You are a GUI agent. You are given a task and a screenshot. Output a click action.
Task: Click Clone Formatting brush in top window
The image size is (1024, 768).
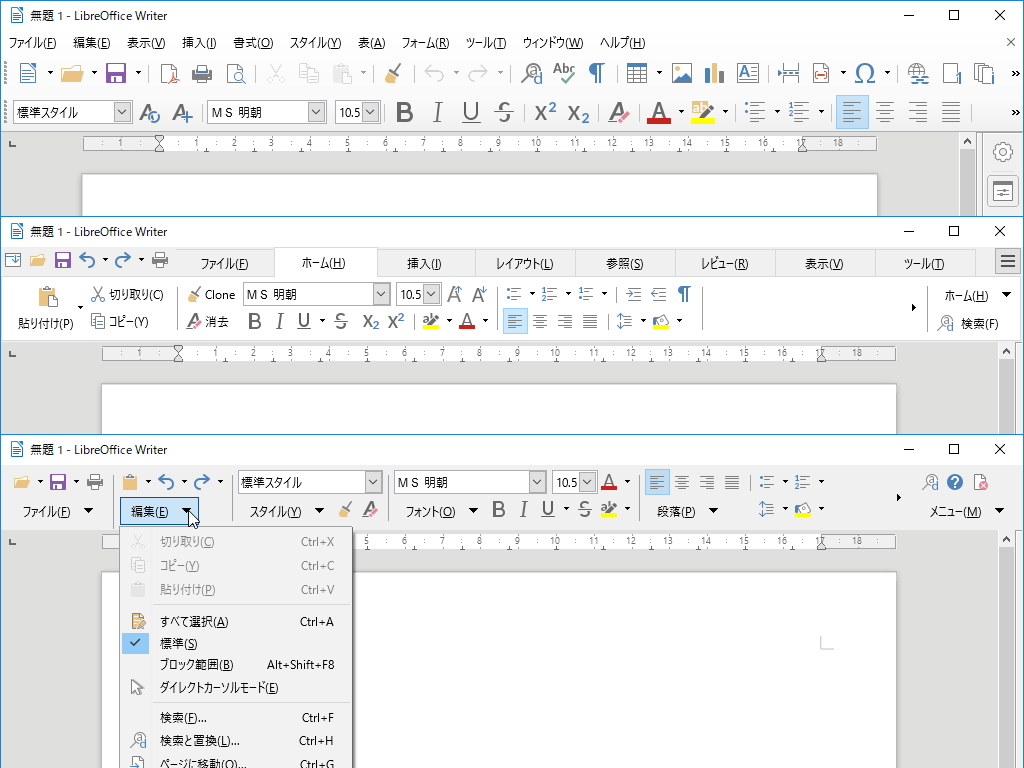coord(392,73)
